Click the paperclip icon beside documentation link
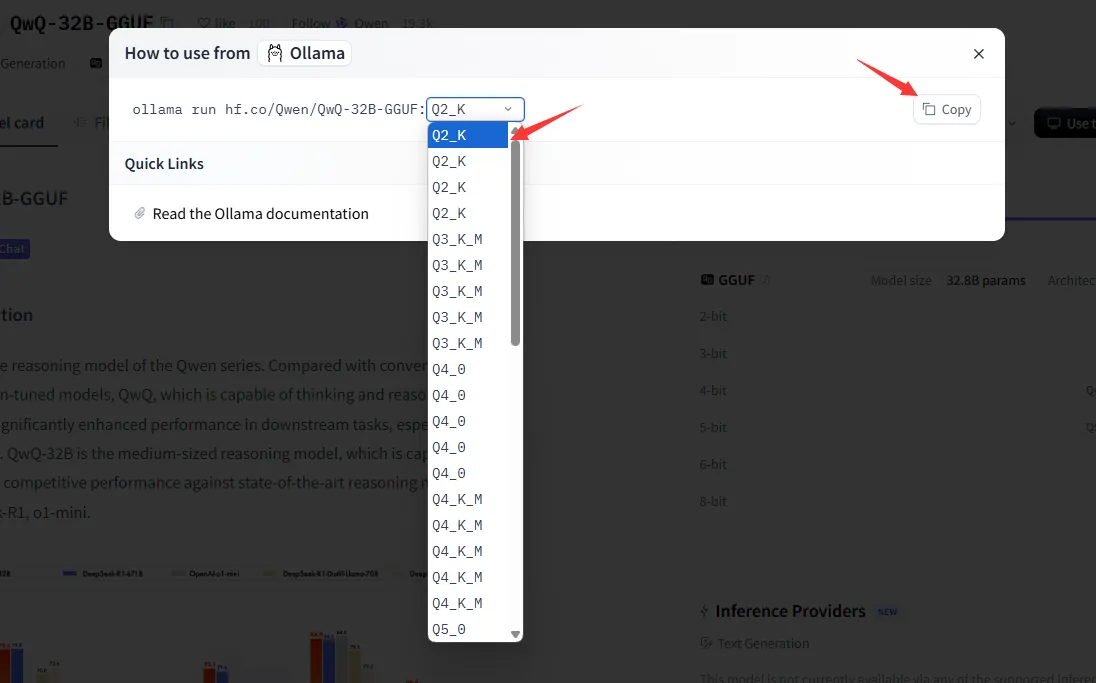This screenshot has height=683, width=1096. (140, 213)
